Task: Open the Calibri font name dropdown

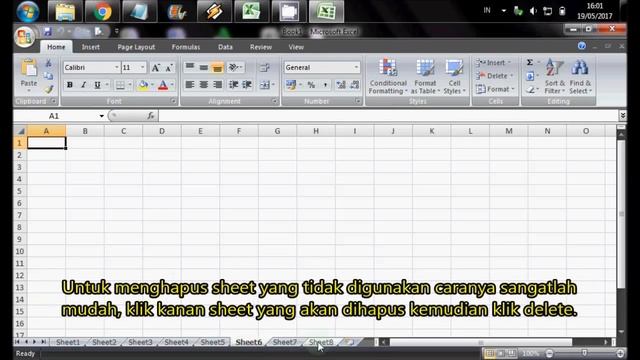Action: [x=117, y=67]
